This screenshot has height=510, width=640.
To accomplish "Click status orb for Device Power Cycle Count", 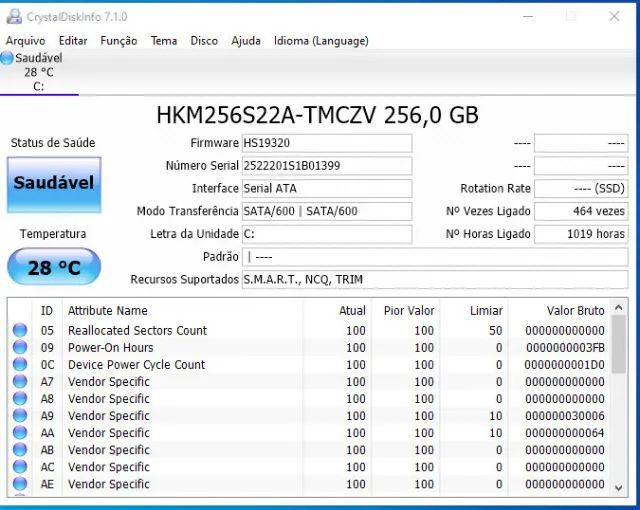I will click(20, 364).
